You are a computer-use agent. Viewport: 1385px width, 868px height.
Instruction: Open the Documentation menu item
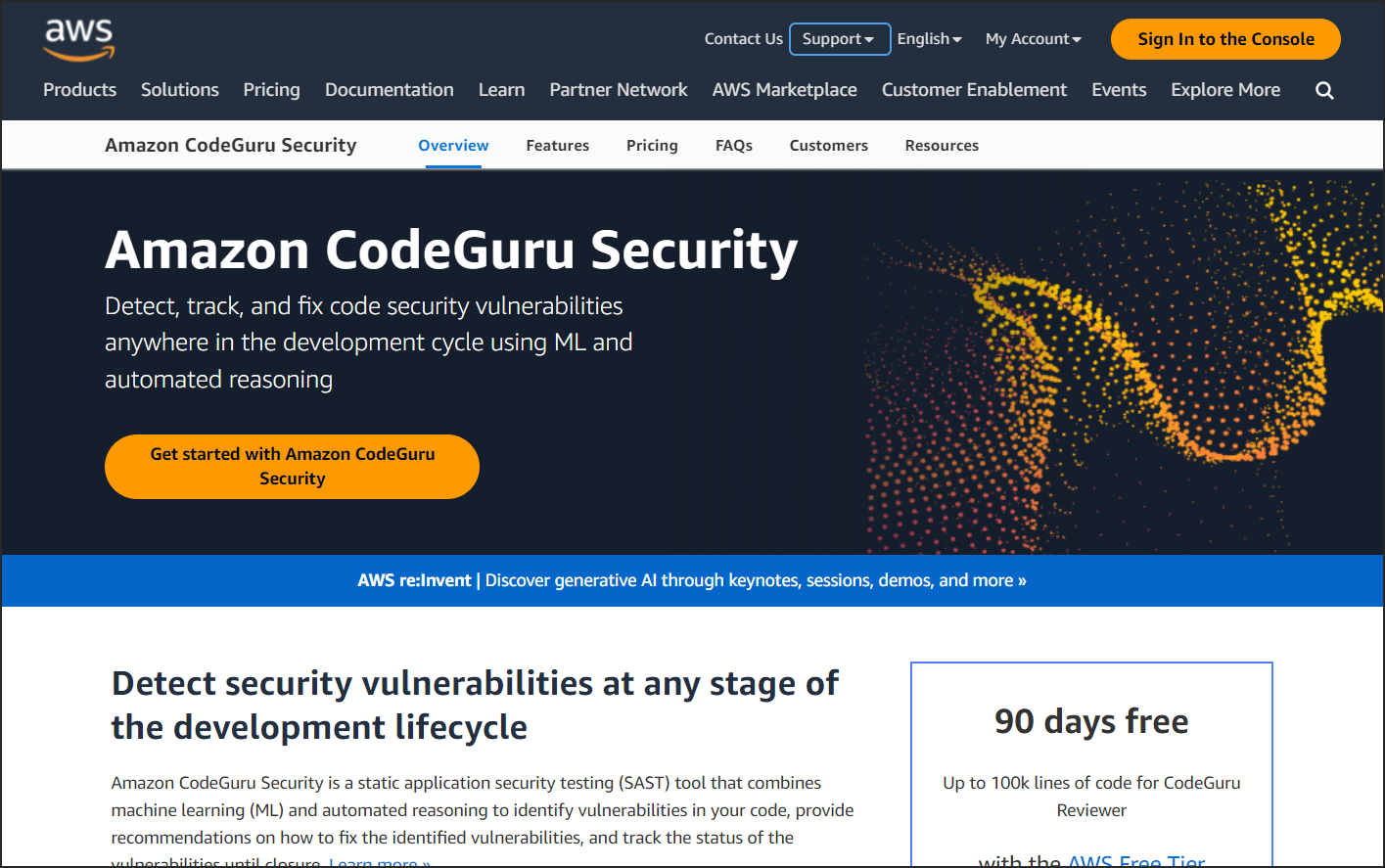390,90
